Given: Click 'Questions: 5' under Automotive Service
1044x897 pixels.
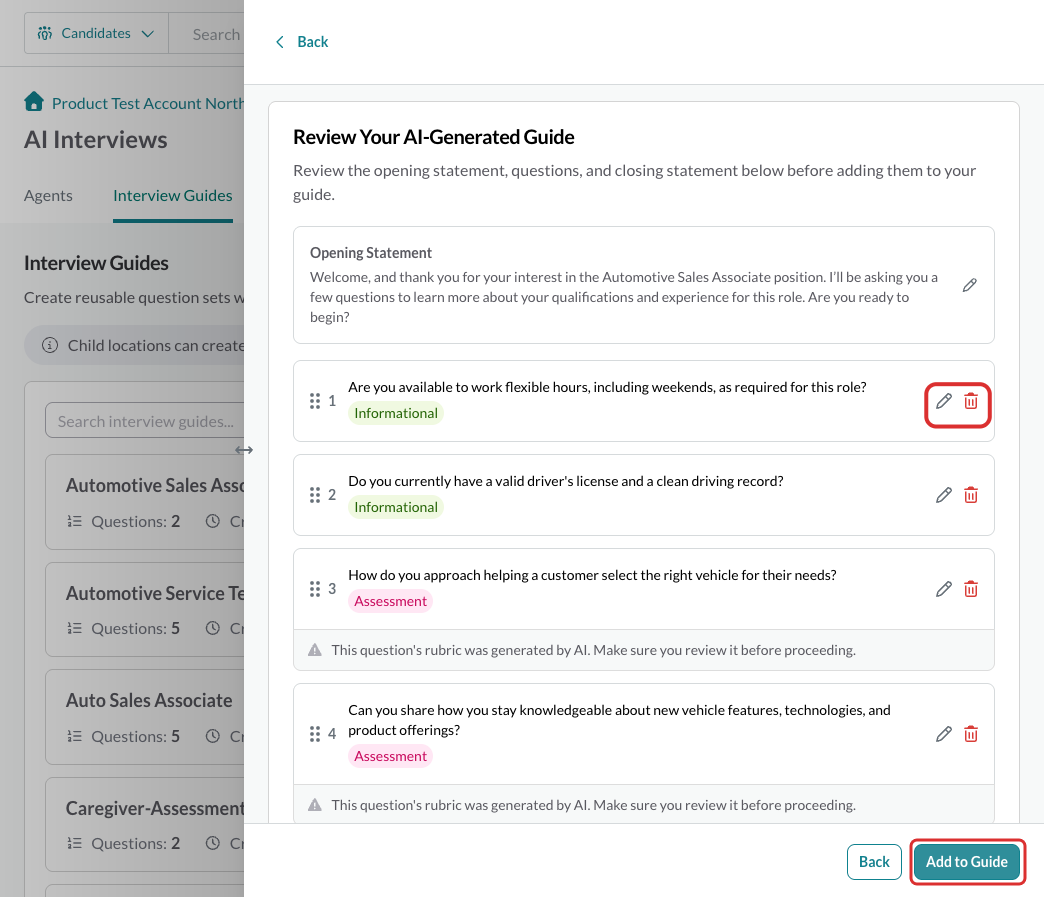Looking at the screenshot, I should point(135,629).
